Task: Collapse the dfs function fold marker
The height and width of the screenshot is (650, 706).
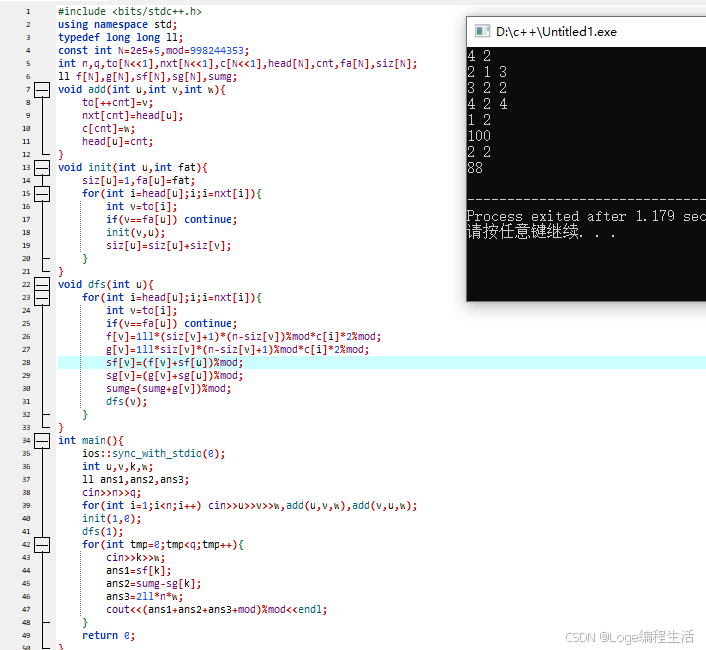Action: point(42,284)
